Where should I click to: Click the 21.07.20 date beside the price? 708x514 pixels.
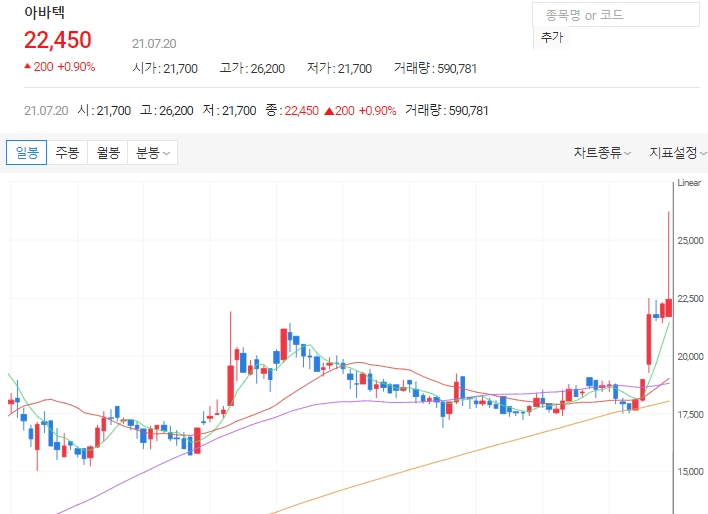(x=154, y=43)
